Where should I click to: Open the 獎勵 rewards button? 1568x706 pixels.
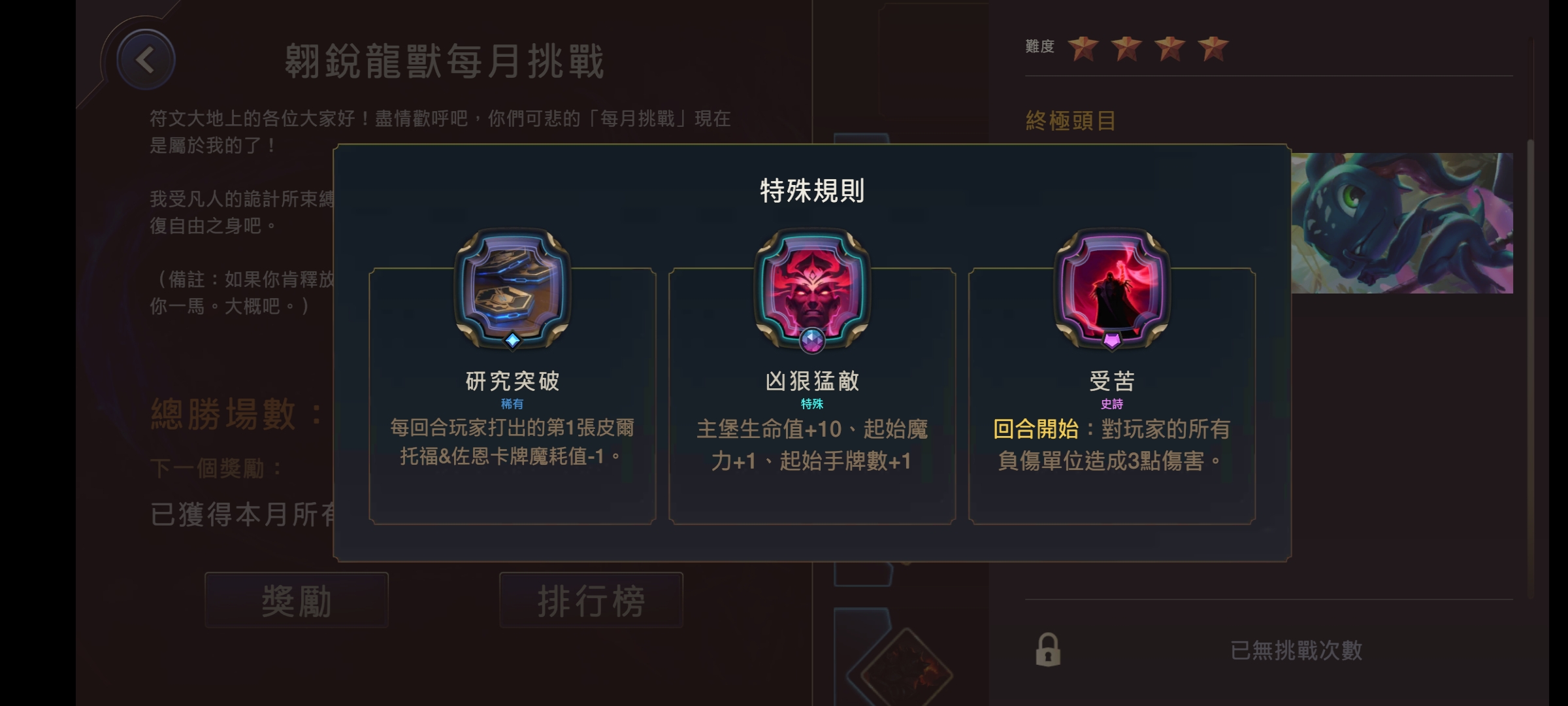tap(297, 600)
